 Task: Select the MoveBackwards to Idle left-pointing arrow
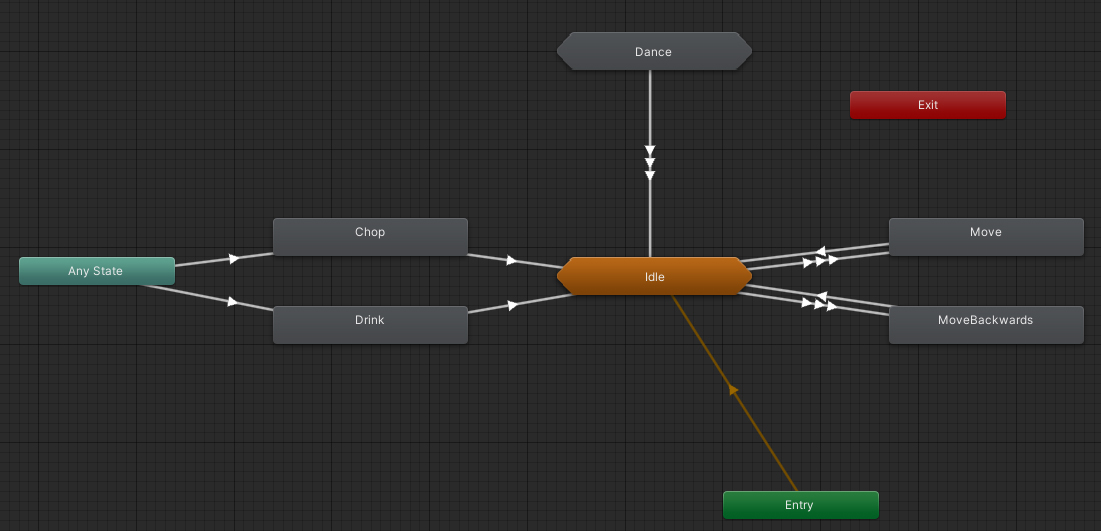[x=822, y=297]
